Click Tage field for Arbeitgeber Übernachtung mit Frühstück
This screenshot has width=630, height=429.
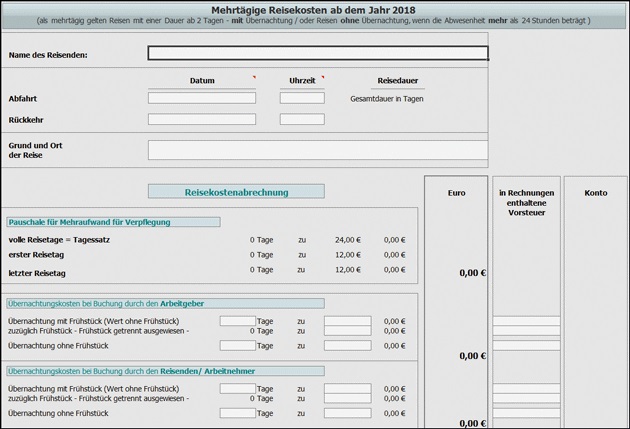click(x=237, y=321)
